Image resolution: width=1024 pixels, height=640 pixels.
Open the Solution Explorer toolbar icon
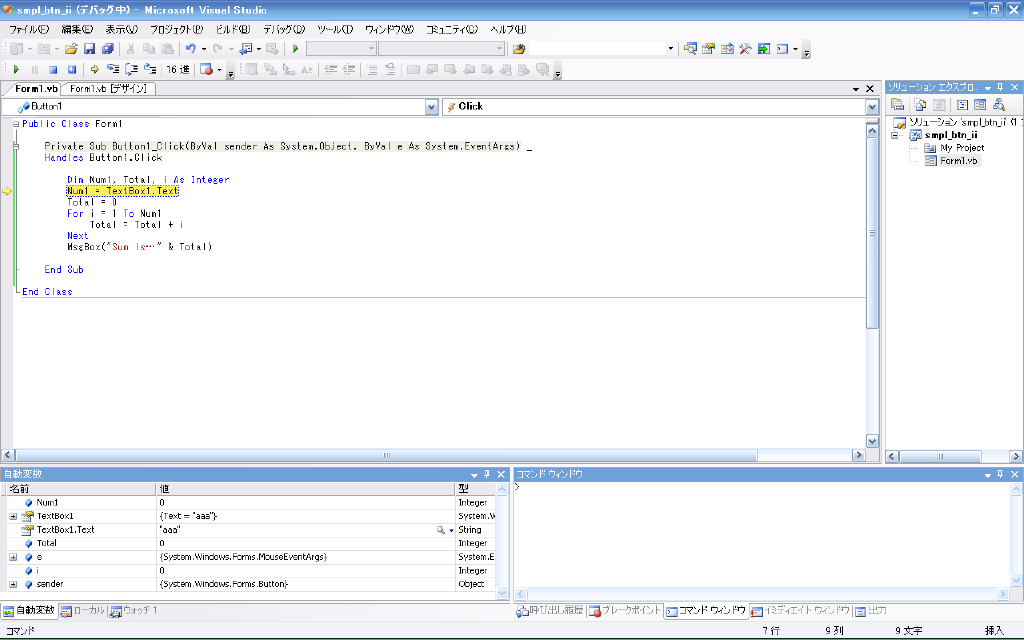(690, 49)
